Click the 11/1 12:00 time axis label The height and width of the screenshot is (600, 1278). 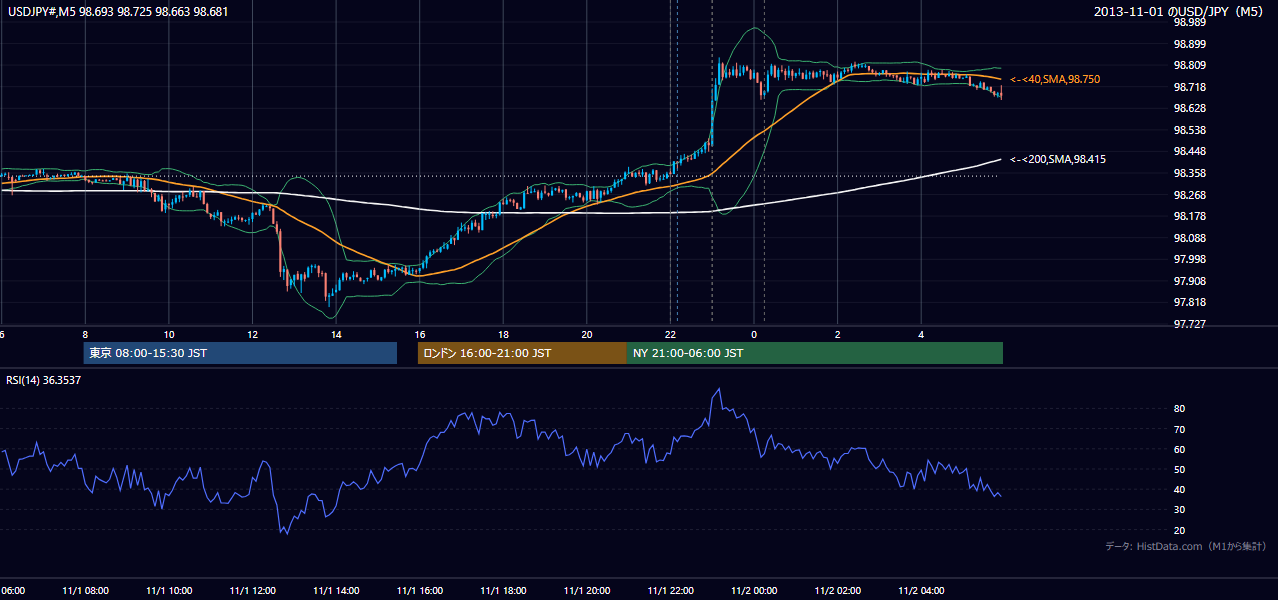click(252, 590)
